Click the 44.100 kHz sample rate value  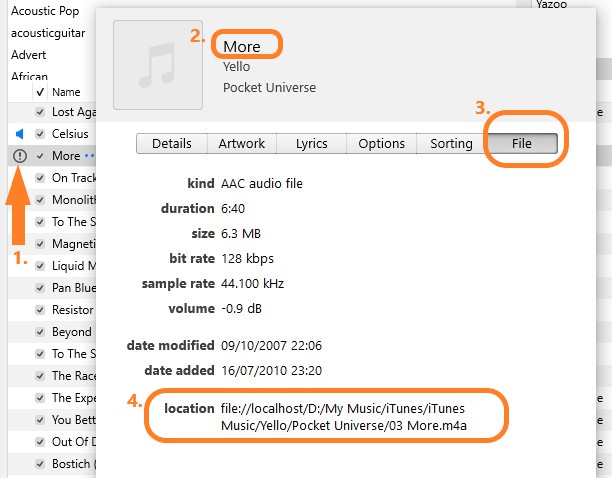[252, 284]
